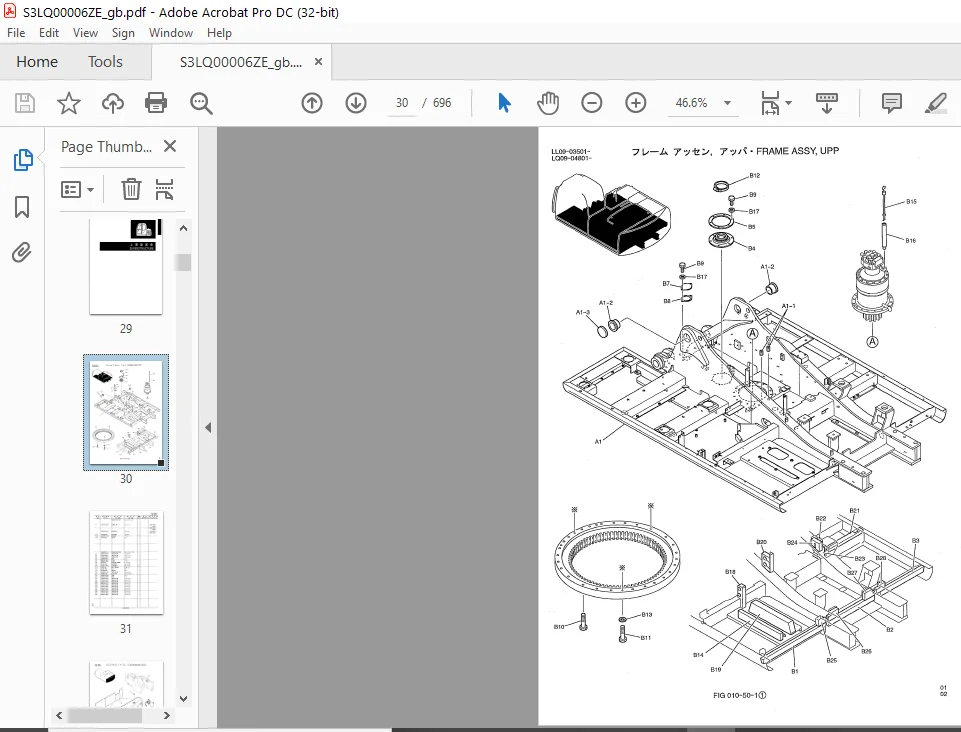
Task: Click thumbnails scroll down arrow
Action: coord(183,698)
